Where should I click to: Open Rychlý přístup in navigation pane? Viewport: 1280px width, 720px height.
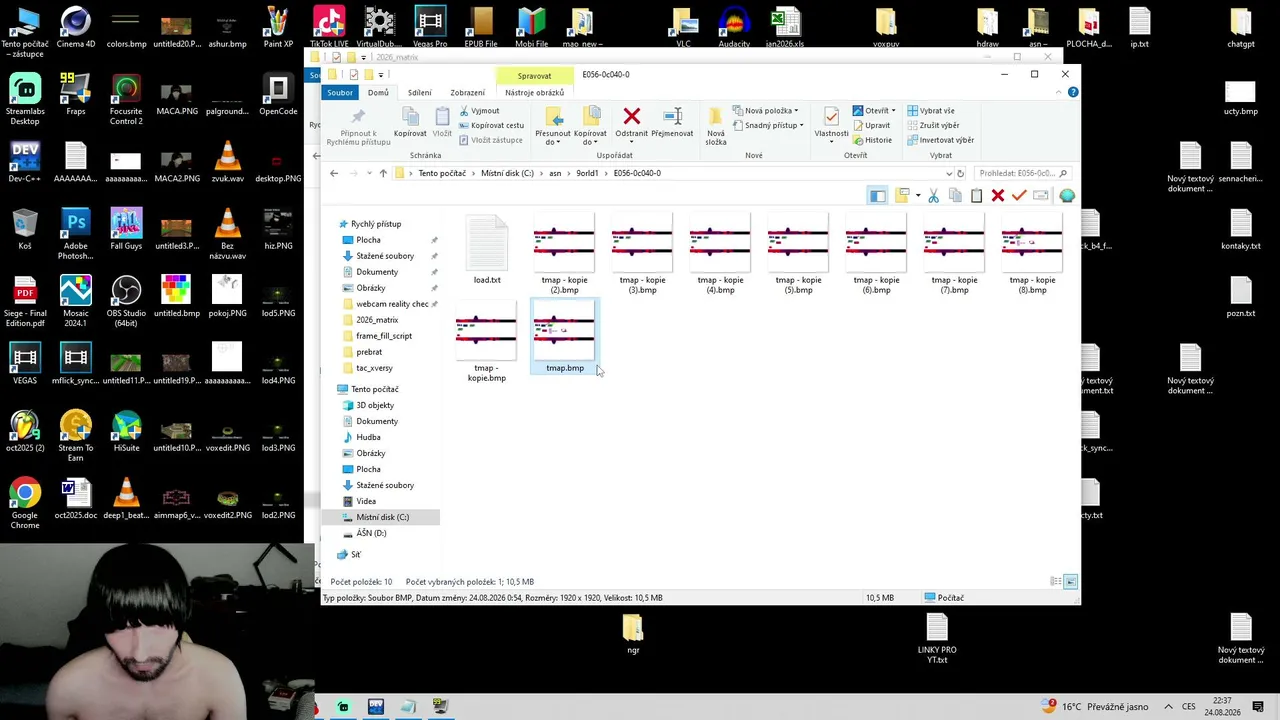click(x=376, y=224)
